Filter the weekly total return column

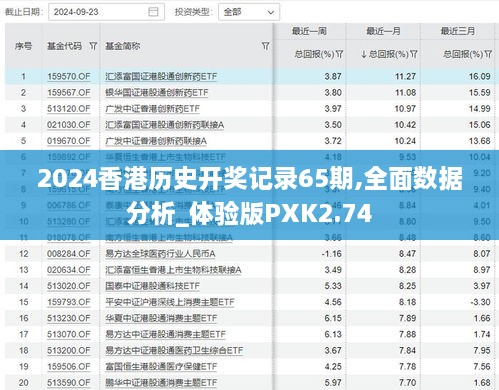click(339, 54)
